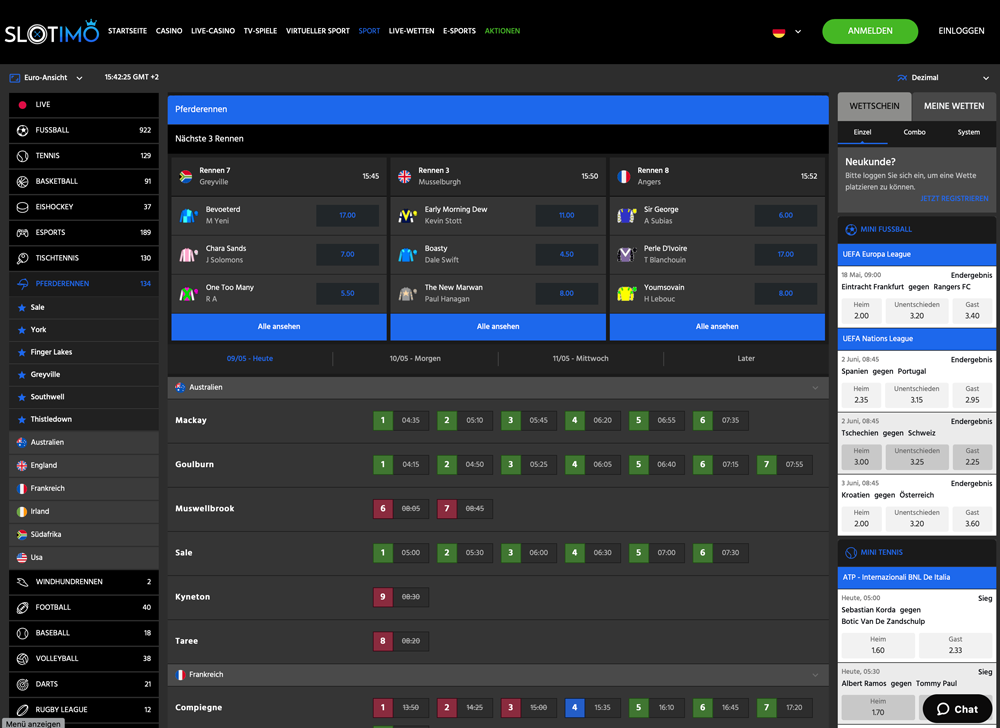Select the Eishockey sport icon
The width and height of the screenshot is (1000, 728).
pos(22,206)
